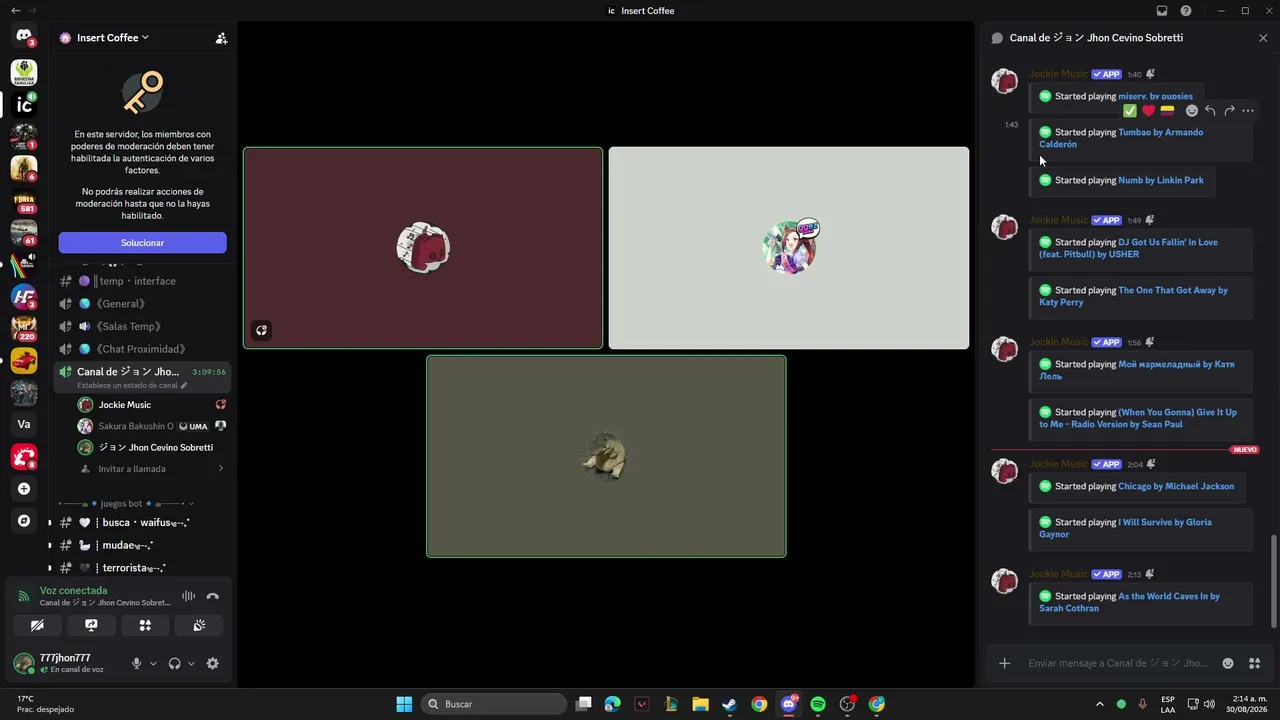Open Discord direct messages home
The image size is (1280, 720).
click(24, 37)
